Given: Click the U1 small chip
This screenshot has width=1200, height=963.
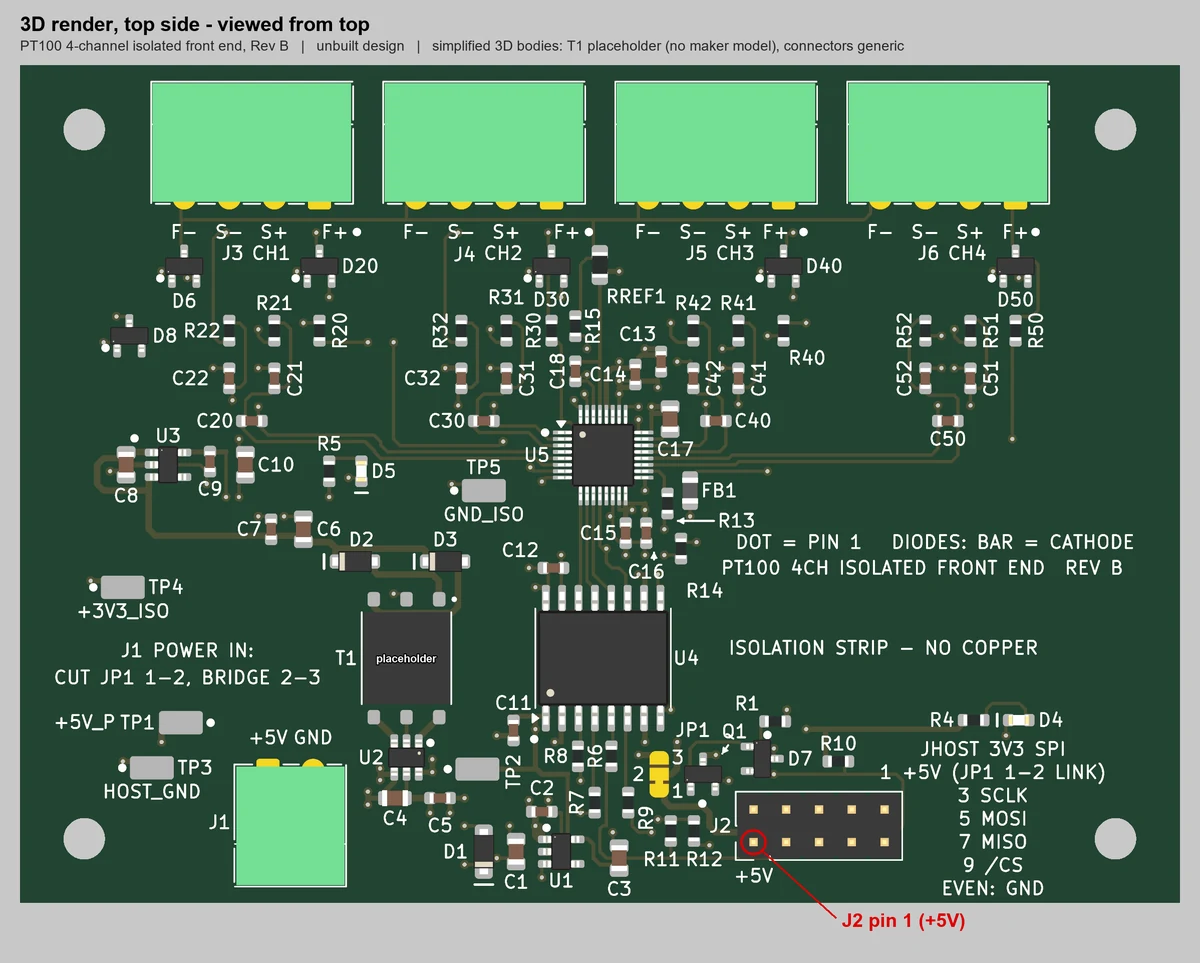Looking at the screenshot, I should click(560, 851).
